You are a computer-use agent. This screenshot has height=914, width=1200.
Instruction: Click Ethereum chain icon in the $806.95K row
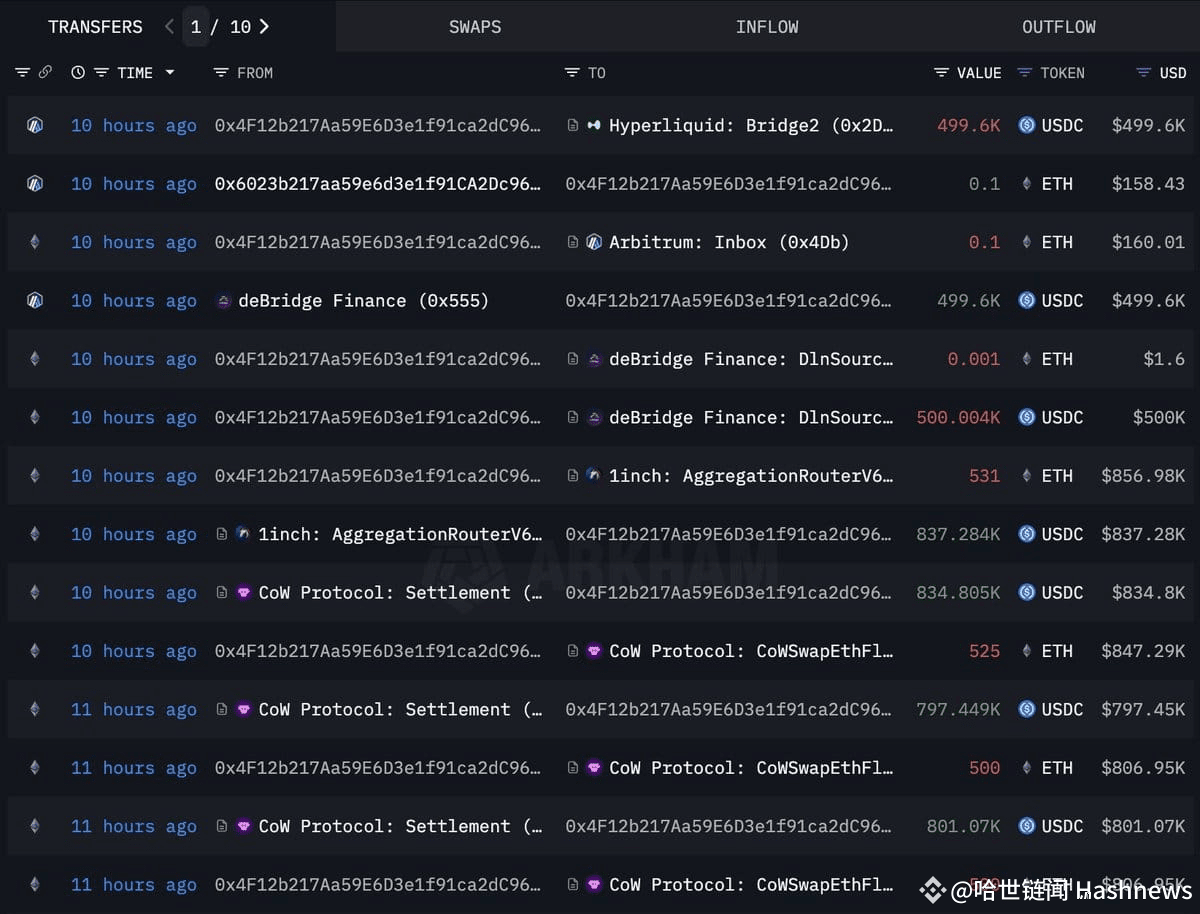click(x=35, y=768)
